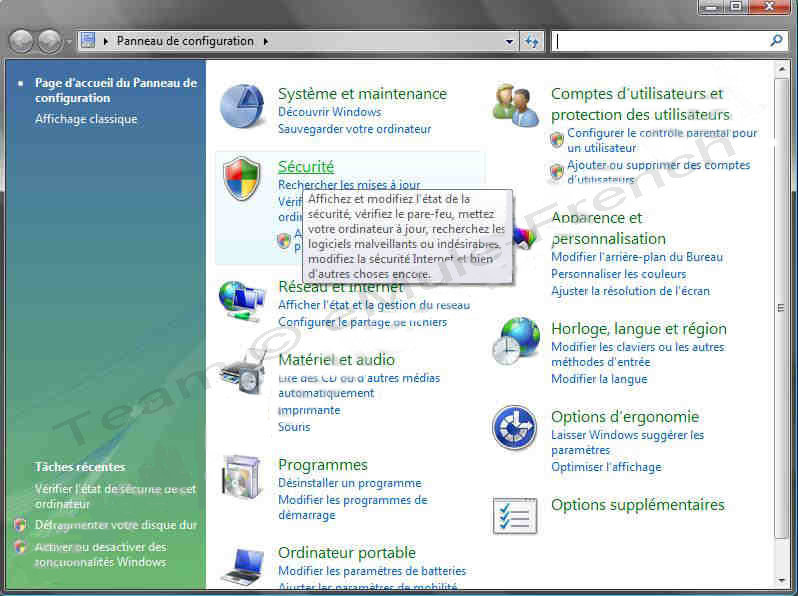Open the Système et maintenance pie chart icon
798x596 pixels.
242,106
